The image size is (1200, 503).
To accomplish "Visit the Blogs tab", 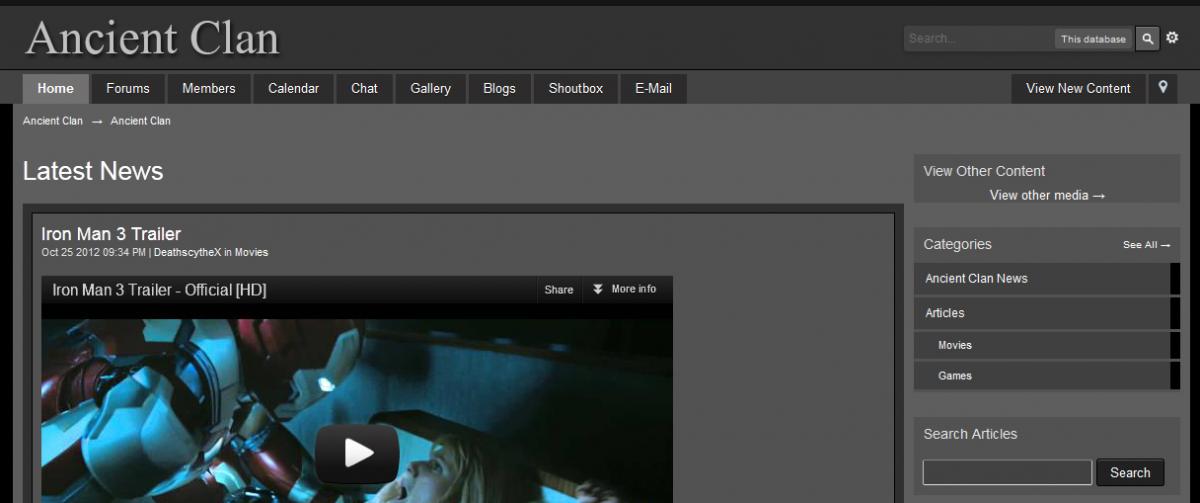I will coord(499,88).
